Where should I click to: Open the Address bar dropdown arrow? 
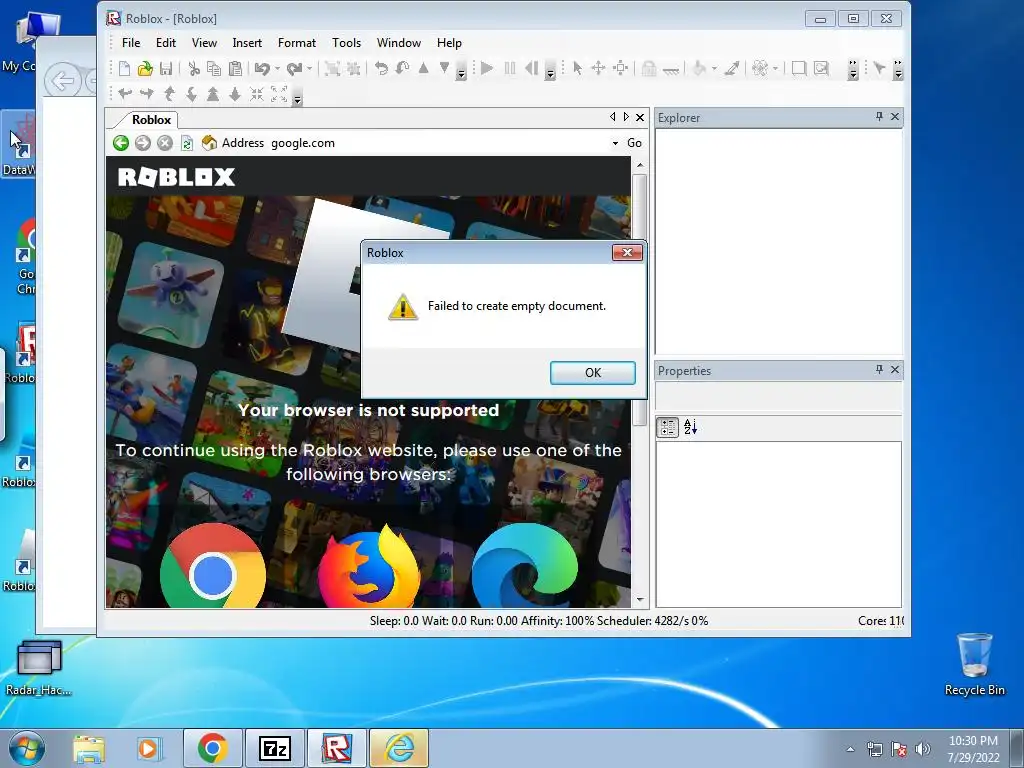coord(615,143)
